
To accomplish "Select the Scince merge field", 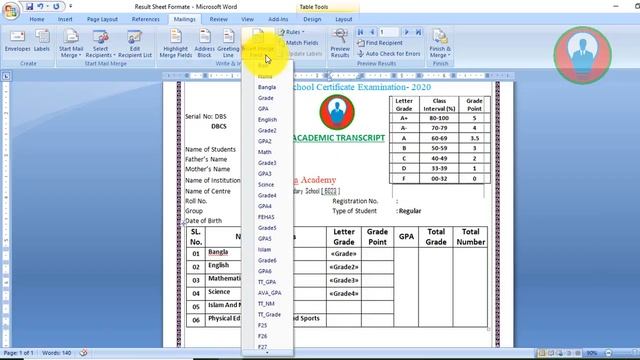I will pos(267,184).
